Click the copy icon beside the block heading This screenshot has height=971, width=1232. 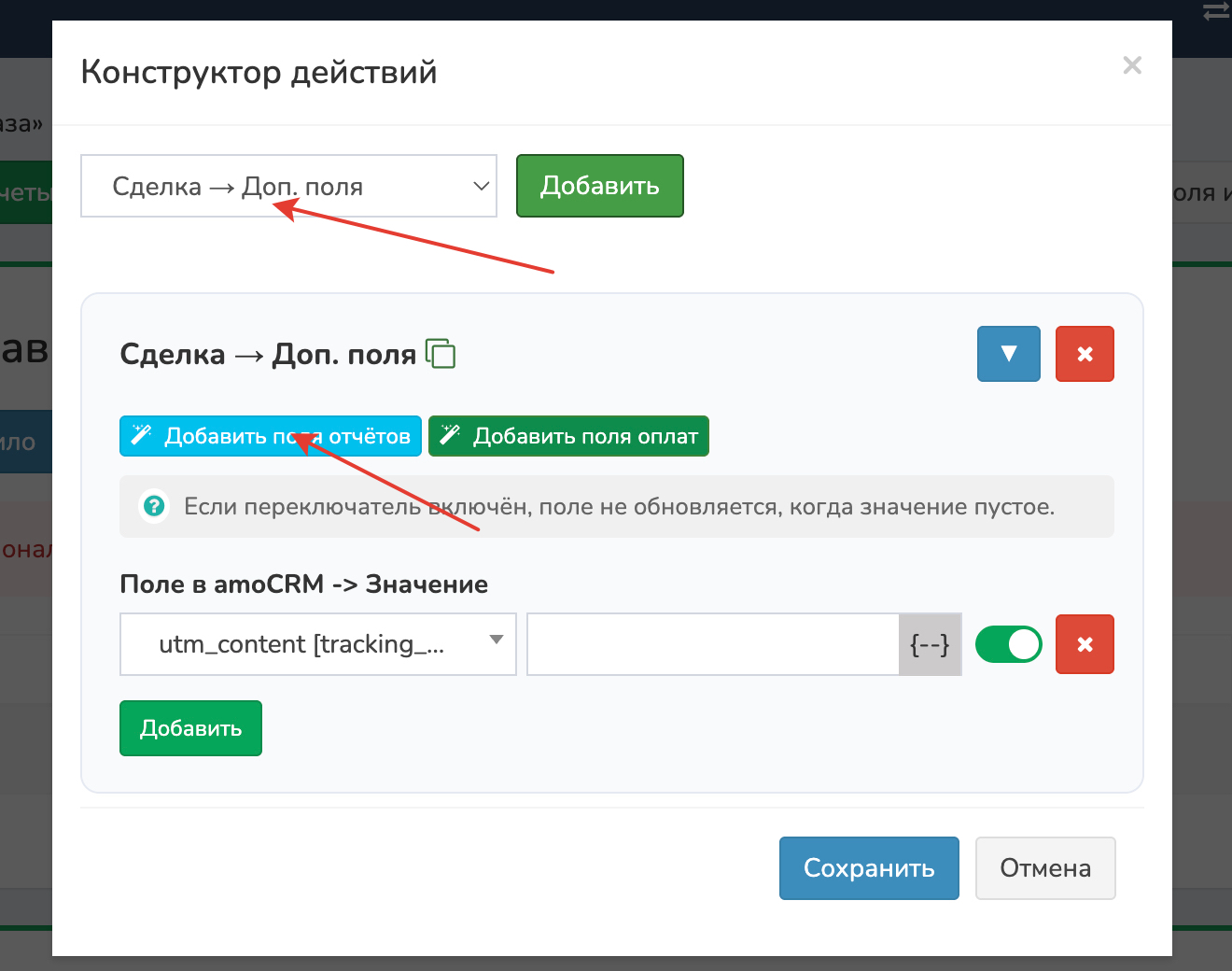coord(441,354)
